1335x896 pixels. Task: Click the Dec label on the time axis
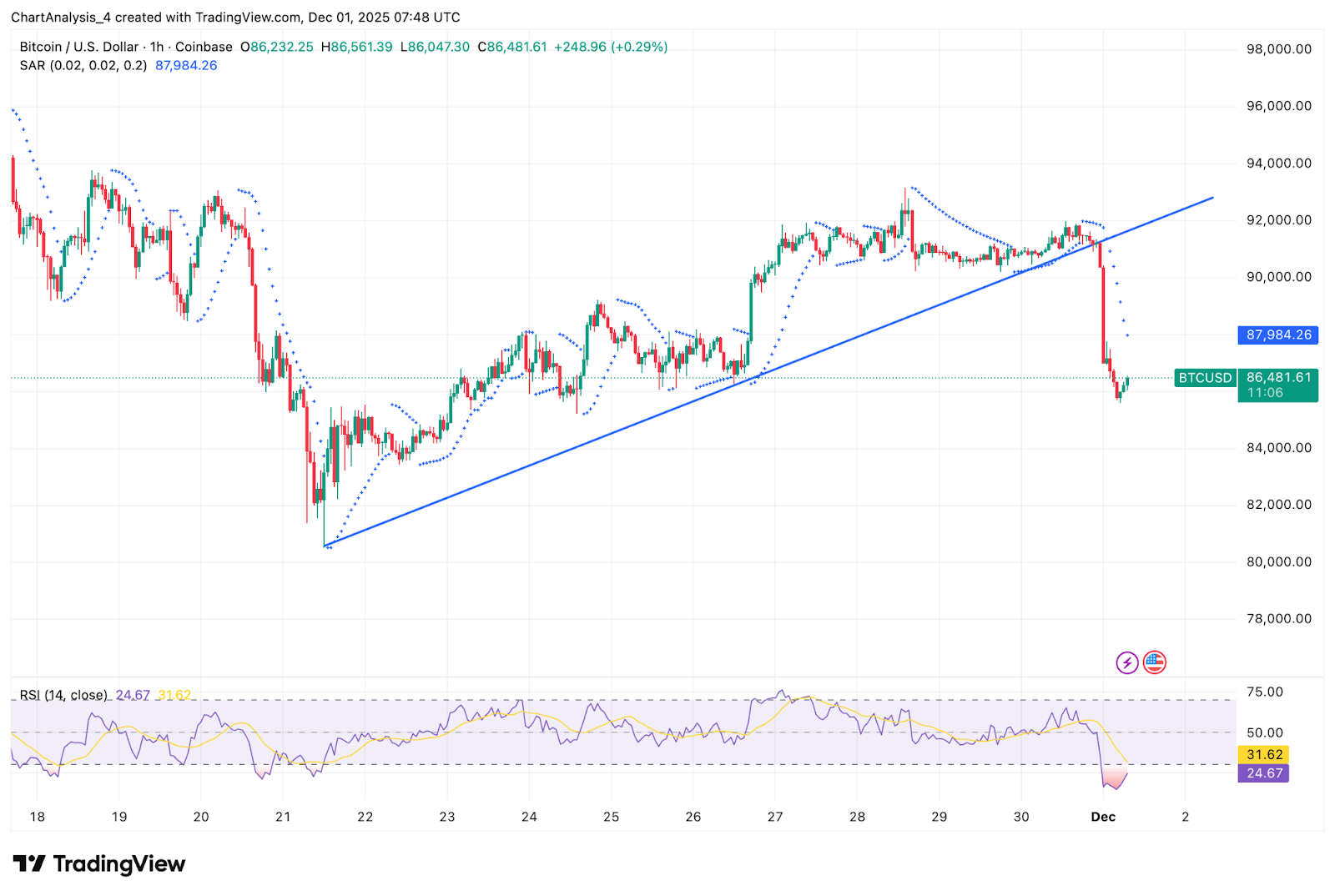click(1104, 818)
